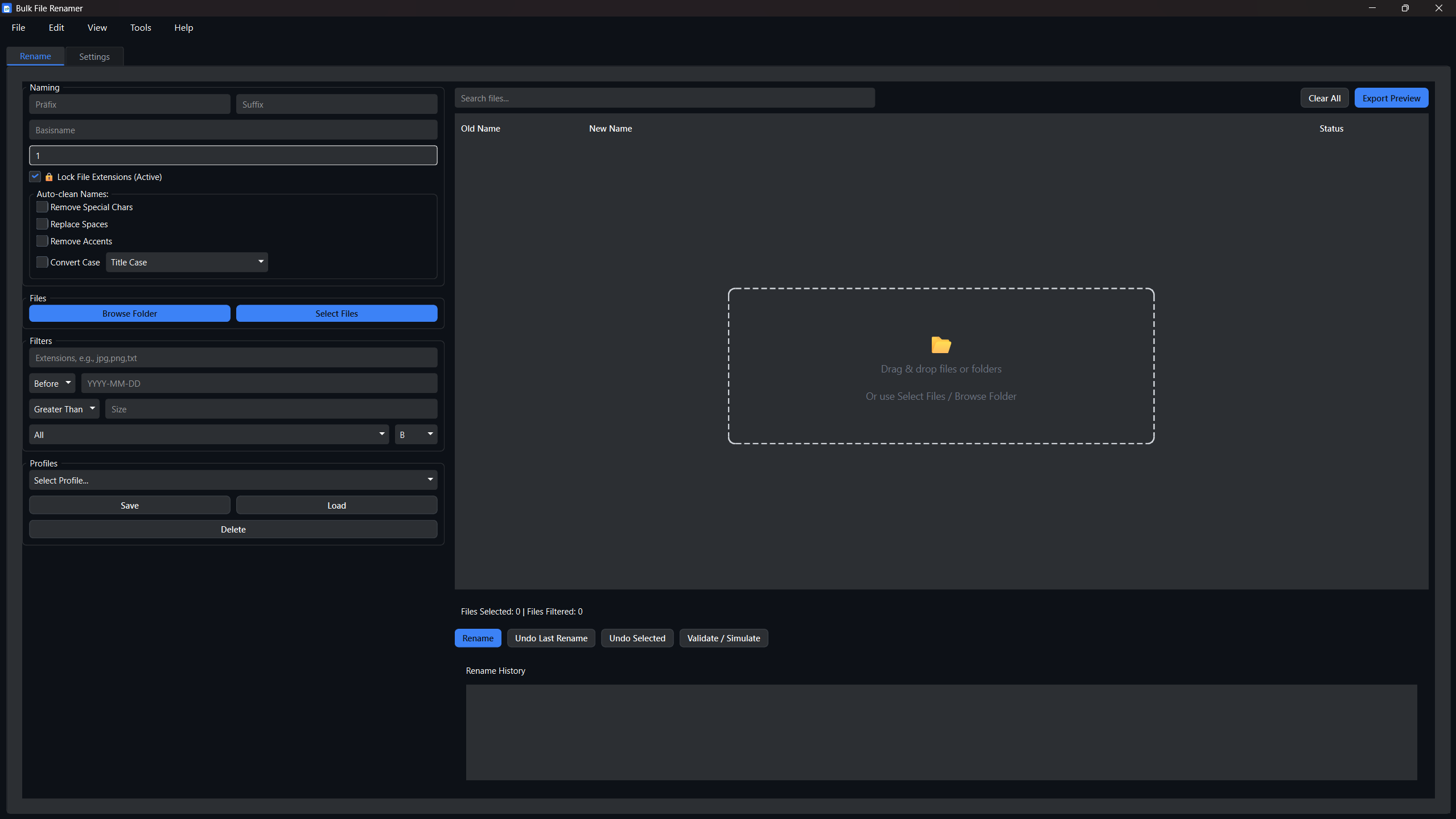Click the Bulk File Renamer app icon
This screenshot has width=1456, height=819.
click(7, 9)
